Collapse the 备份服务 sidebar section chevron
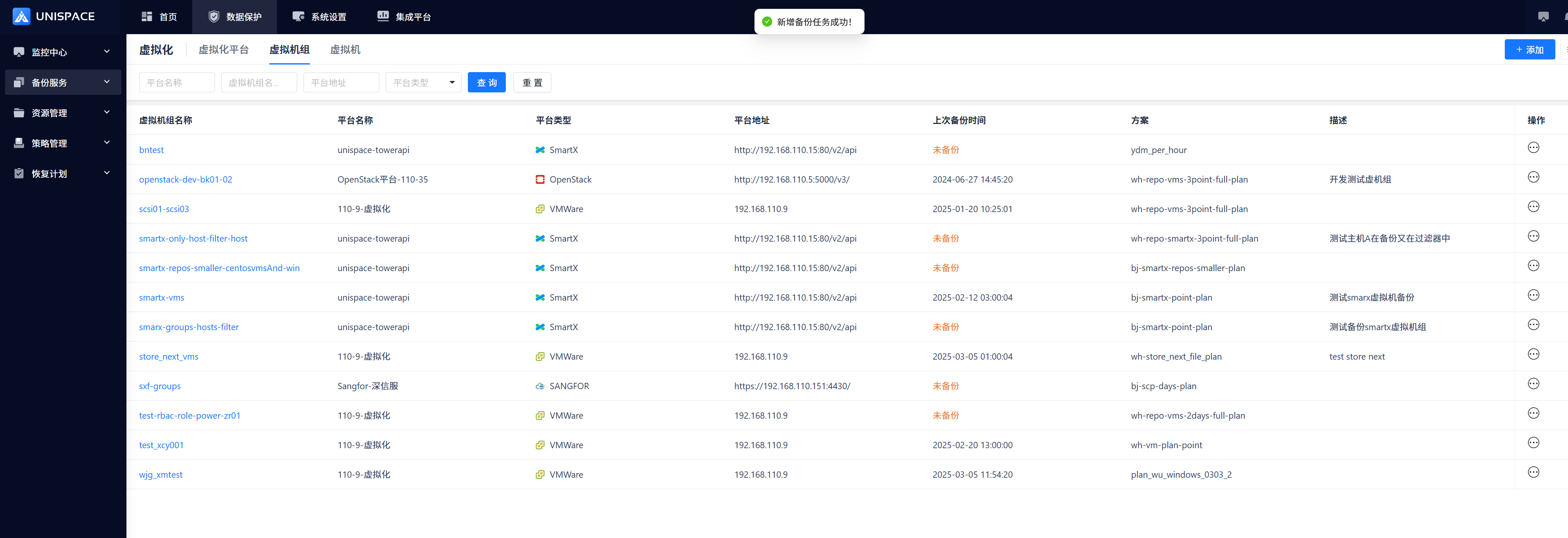This screenshot has width=1568, height=538. (107, 82)
